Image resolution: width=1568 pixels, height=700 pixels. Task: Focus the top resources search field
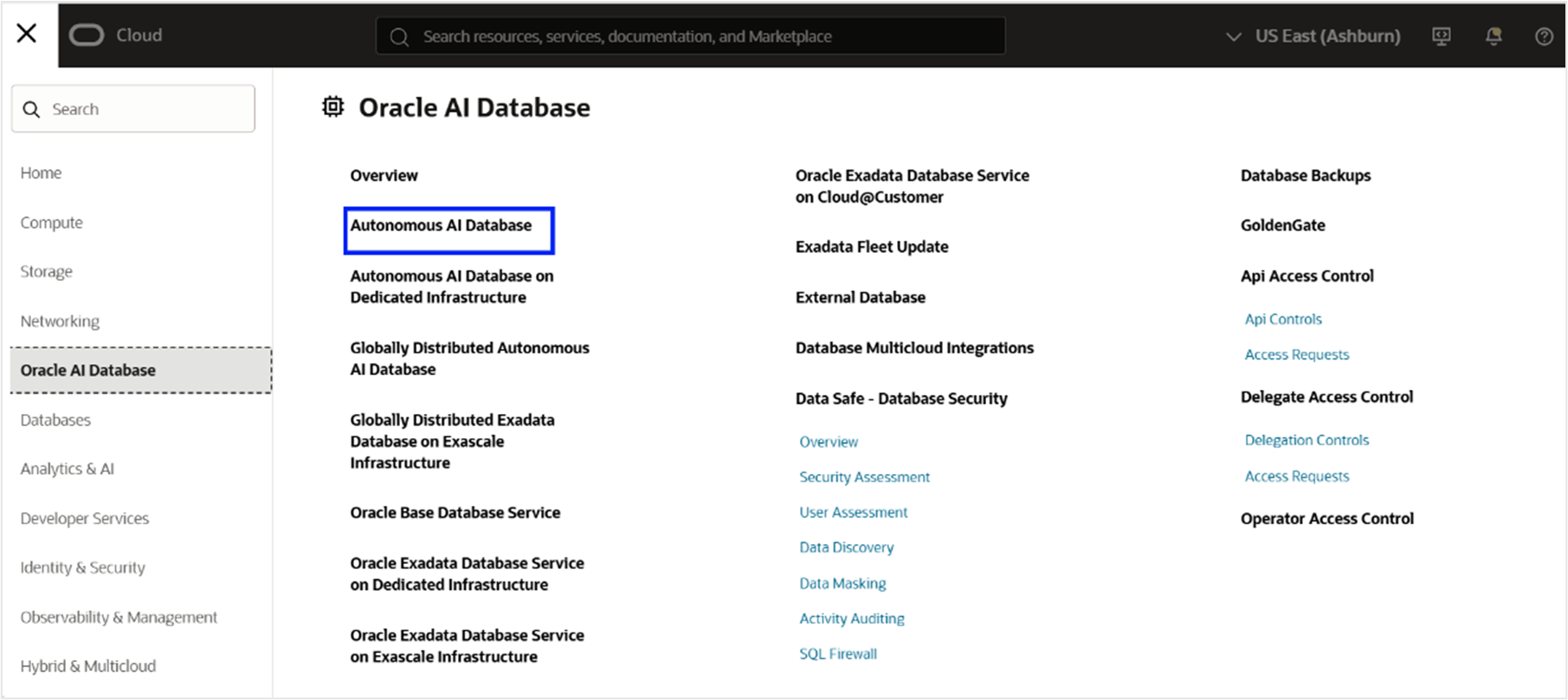coord(691,36)
